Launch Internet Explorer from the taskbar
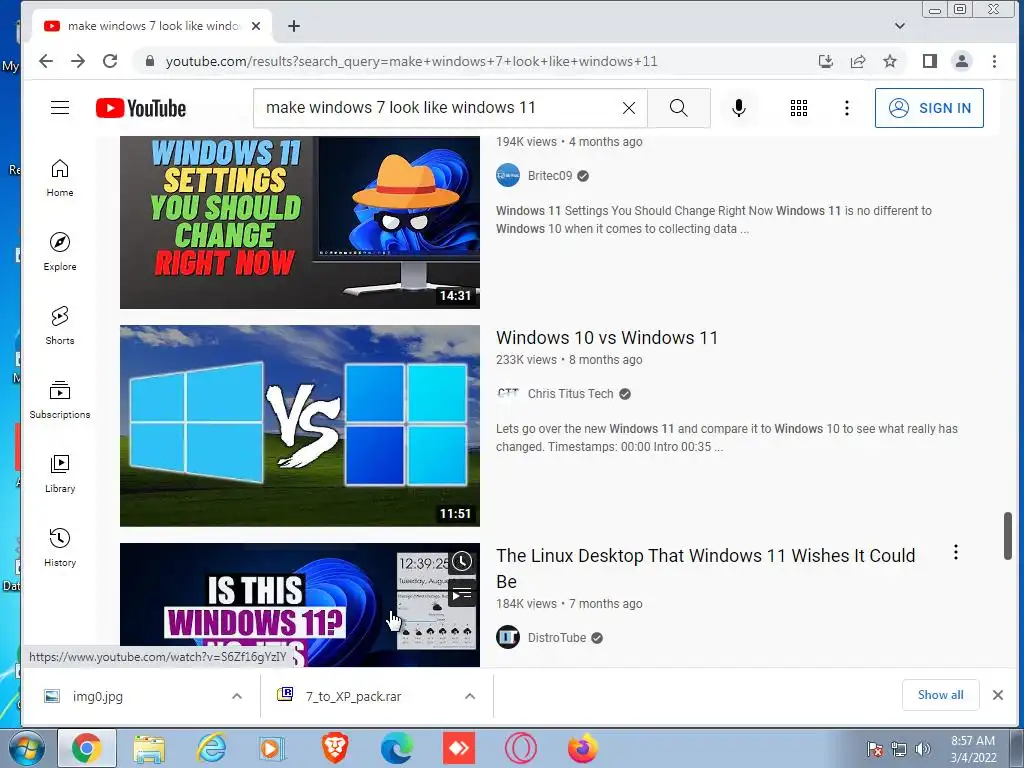This screenshot has height=768, width=1024. click(x=211, y=748)
